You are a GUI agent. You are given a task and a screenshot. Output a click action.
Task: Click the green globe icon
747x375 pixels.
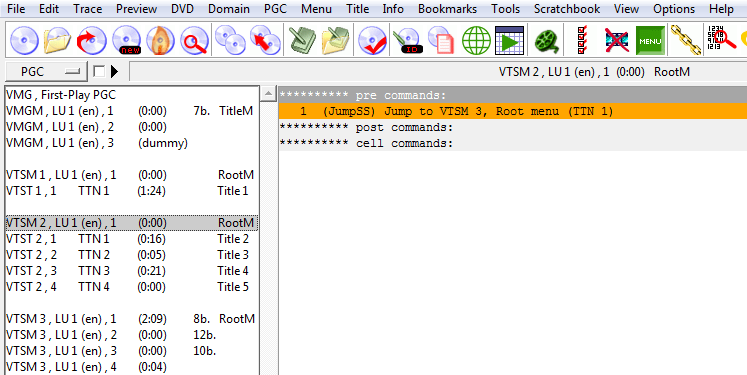476,41
